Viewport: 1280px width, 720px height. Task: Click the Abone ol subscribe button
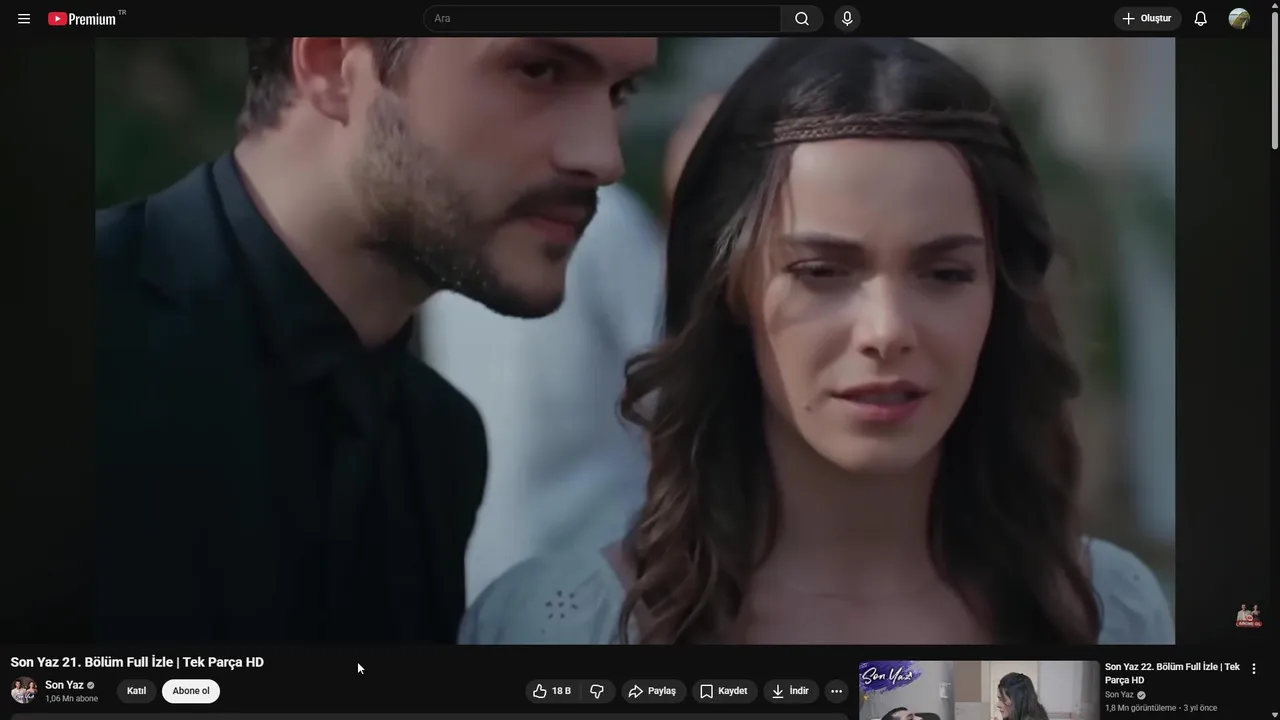click(x=191, y=691)
